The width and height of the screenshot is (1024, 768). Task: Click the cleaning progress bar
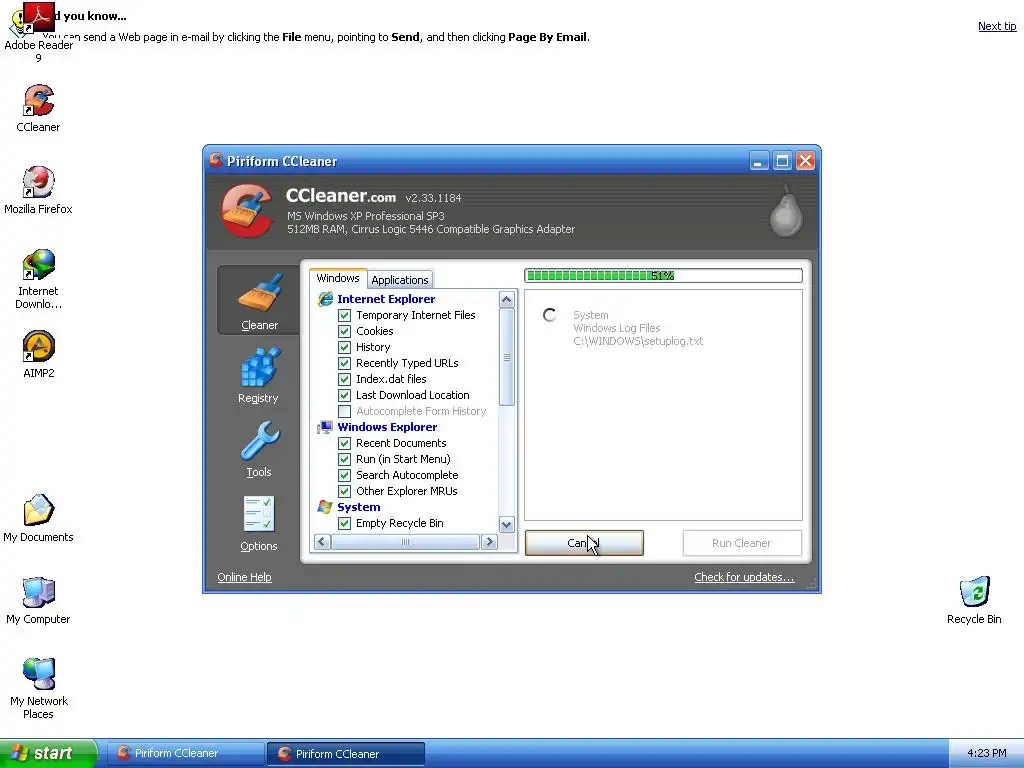pyautogui.click(x=664, y=276)
